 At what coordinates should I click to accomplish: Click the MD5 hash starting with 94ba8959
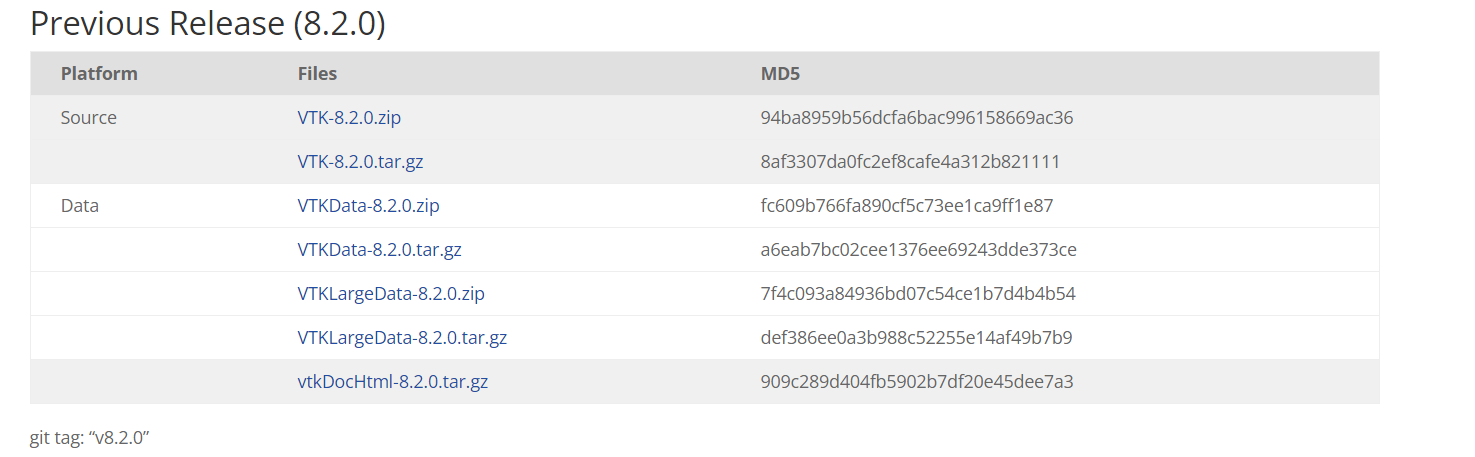click(917, 118)
